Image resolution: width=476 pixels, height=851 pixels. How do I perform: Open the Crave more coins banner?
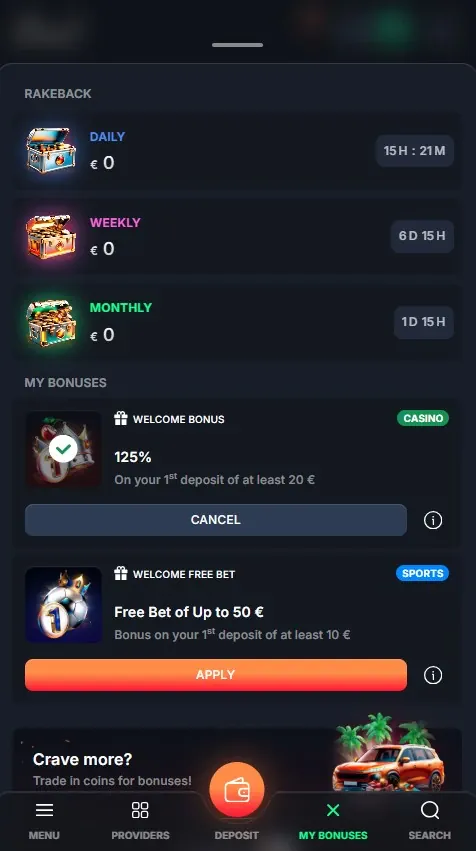click(237, 760)
